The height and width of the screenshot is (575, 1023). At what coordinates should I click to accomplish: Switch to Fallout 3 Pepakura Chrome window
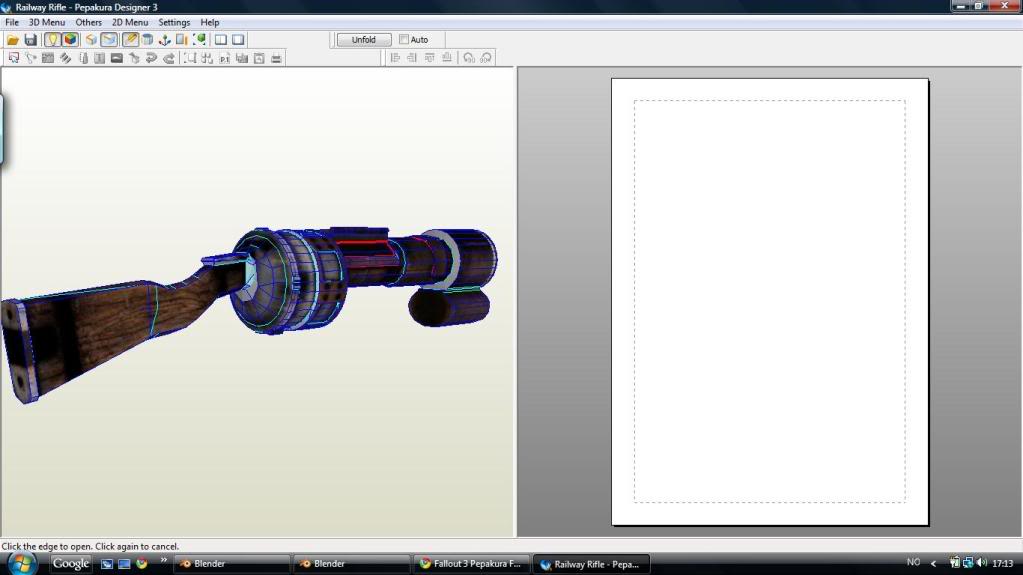click(472, 563)
